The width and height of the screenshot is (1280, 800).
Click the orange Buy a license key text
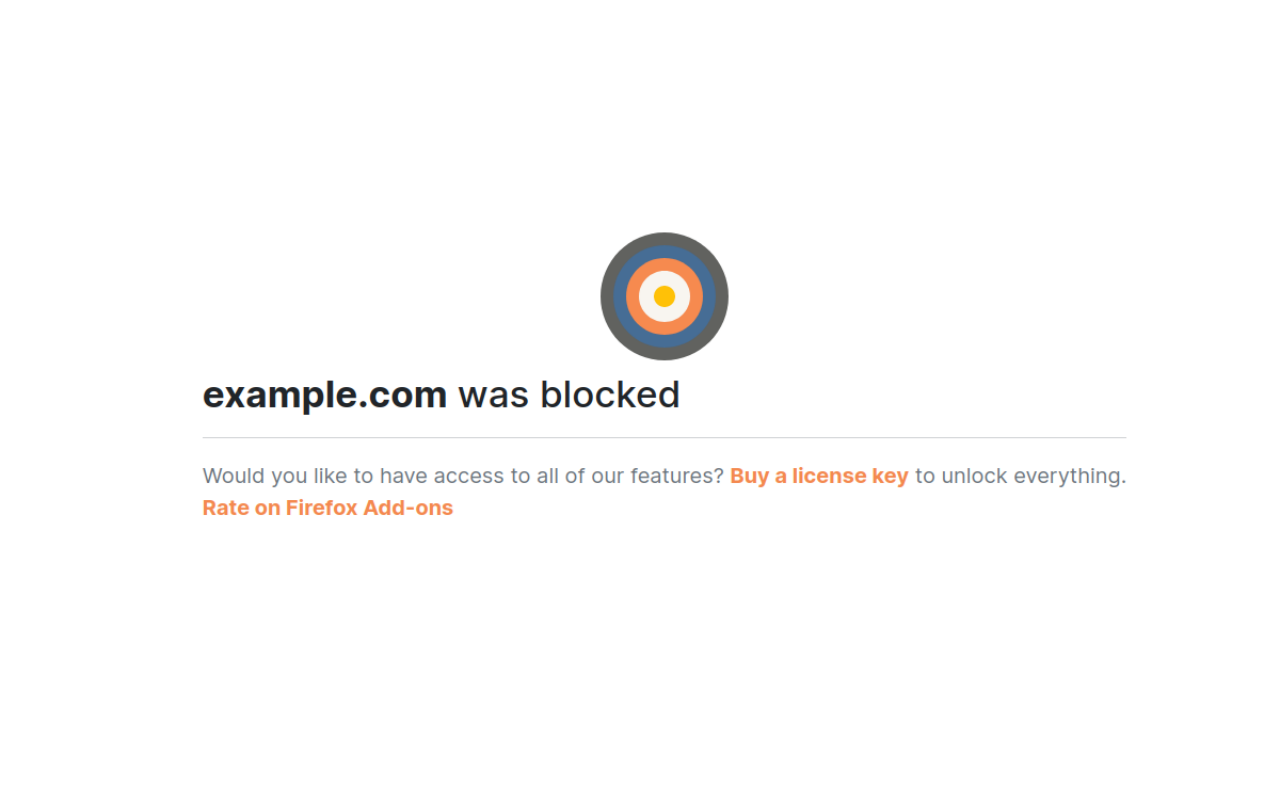click(x=819, y=475)
